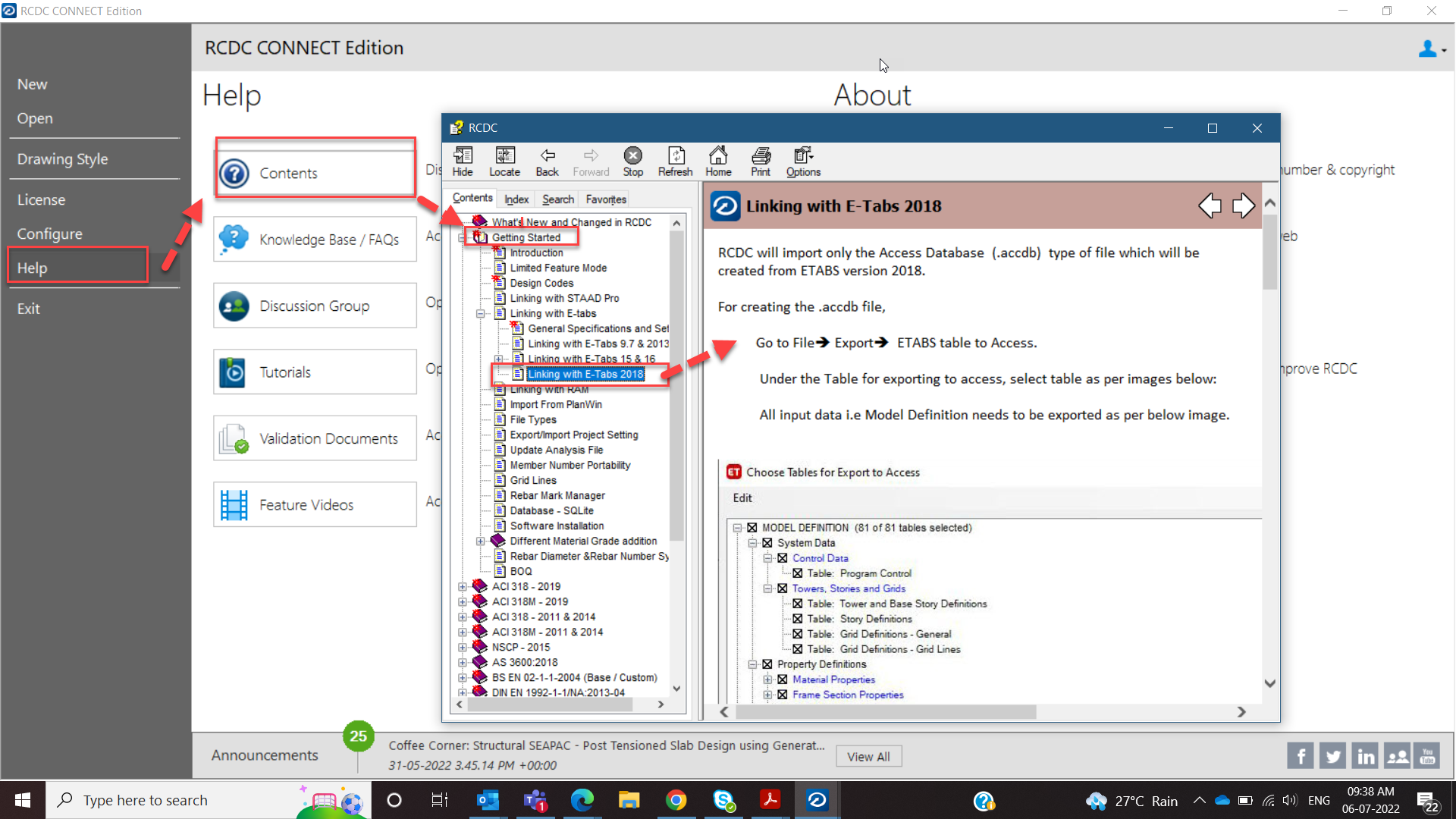Screen dimensions: 1456x819
Task: Open the YouTube social icon
Action: point(1427,756)
